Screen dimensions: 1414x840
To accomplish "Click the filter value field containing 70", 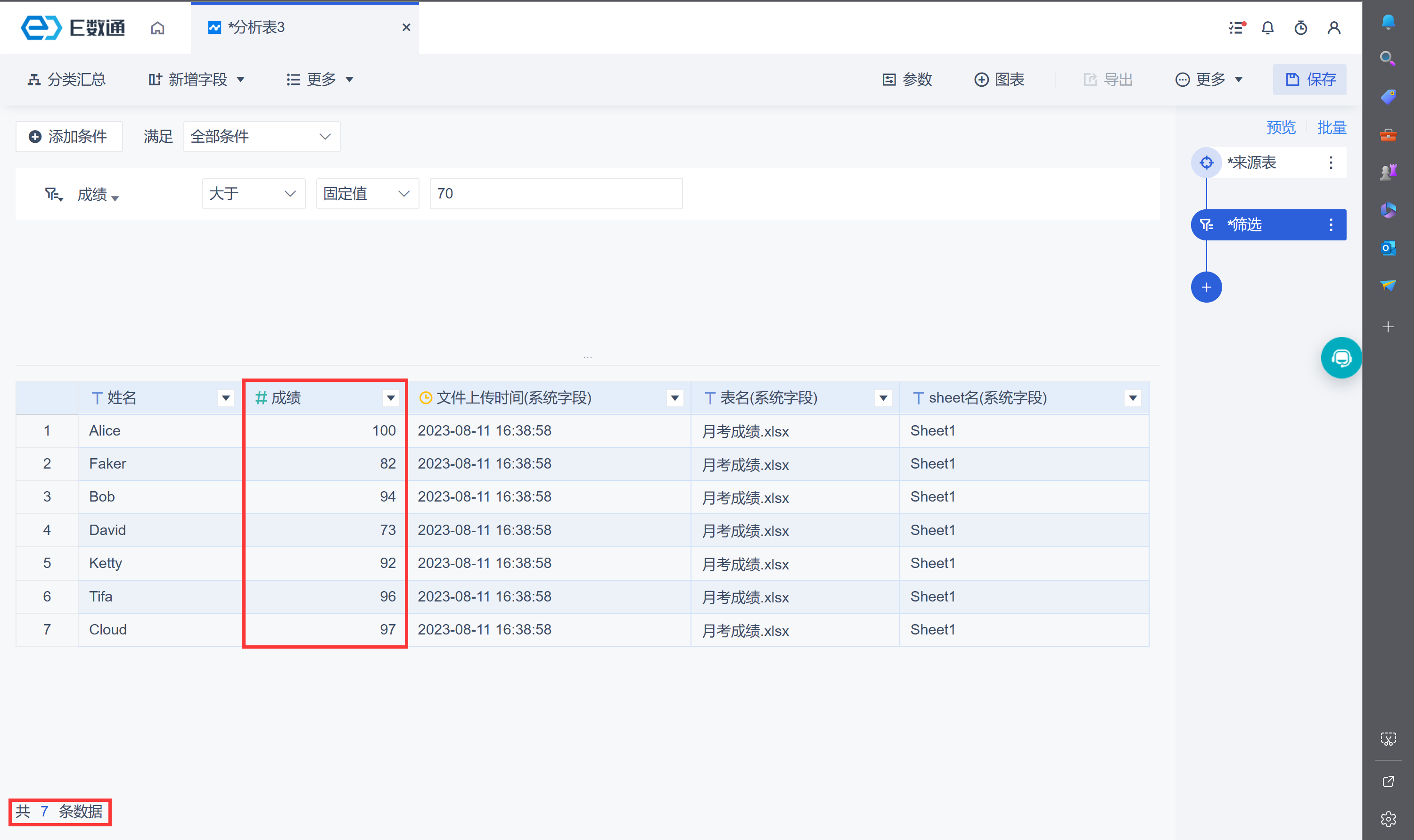I will pos(556,194).
